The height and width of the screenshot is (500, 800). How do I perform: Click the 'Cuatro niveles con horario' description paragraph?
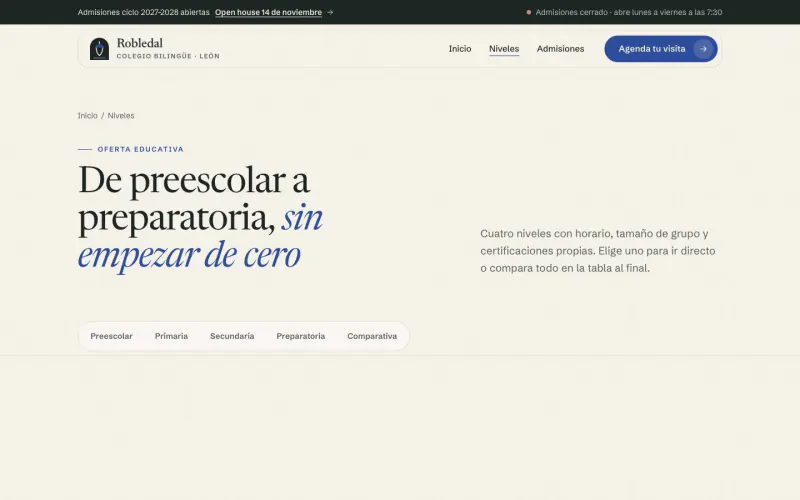pyautogui.click(x=597, y=251)
